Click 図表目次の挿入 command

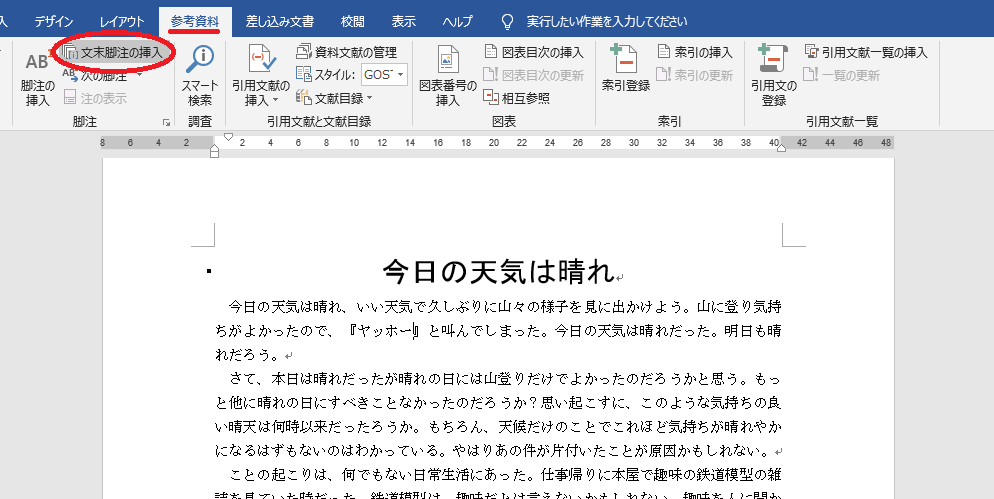click(x=533, y=52)
